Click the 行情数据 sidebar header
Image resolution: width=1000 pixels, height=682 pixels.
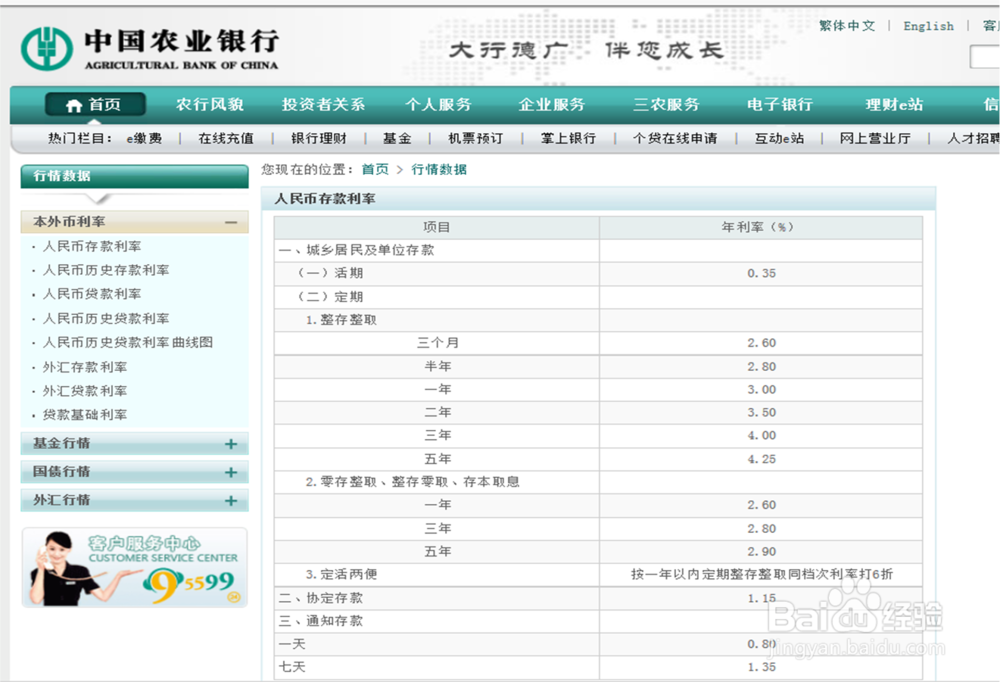point(135,176)
